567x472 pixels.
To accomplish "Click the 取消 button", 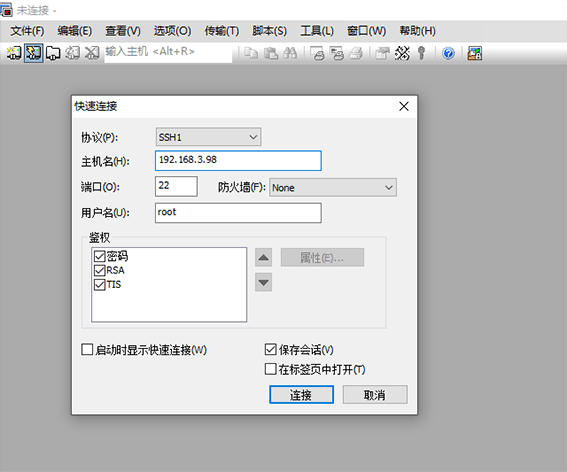I will [x=375, y=395].
